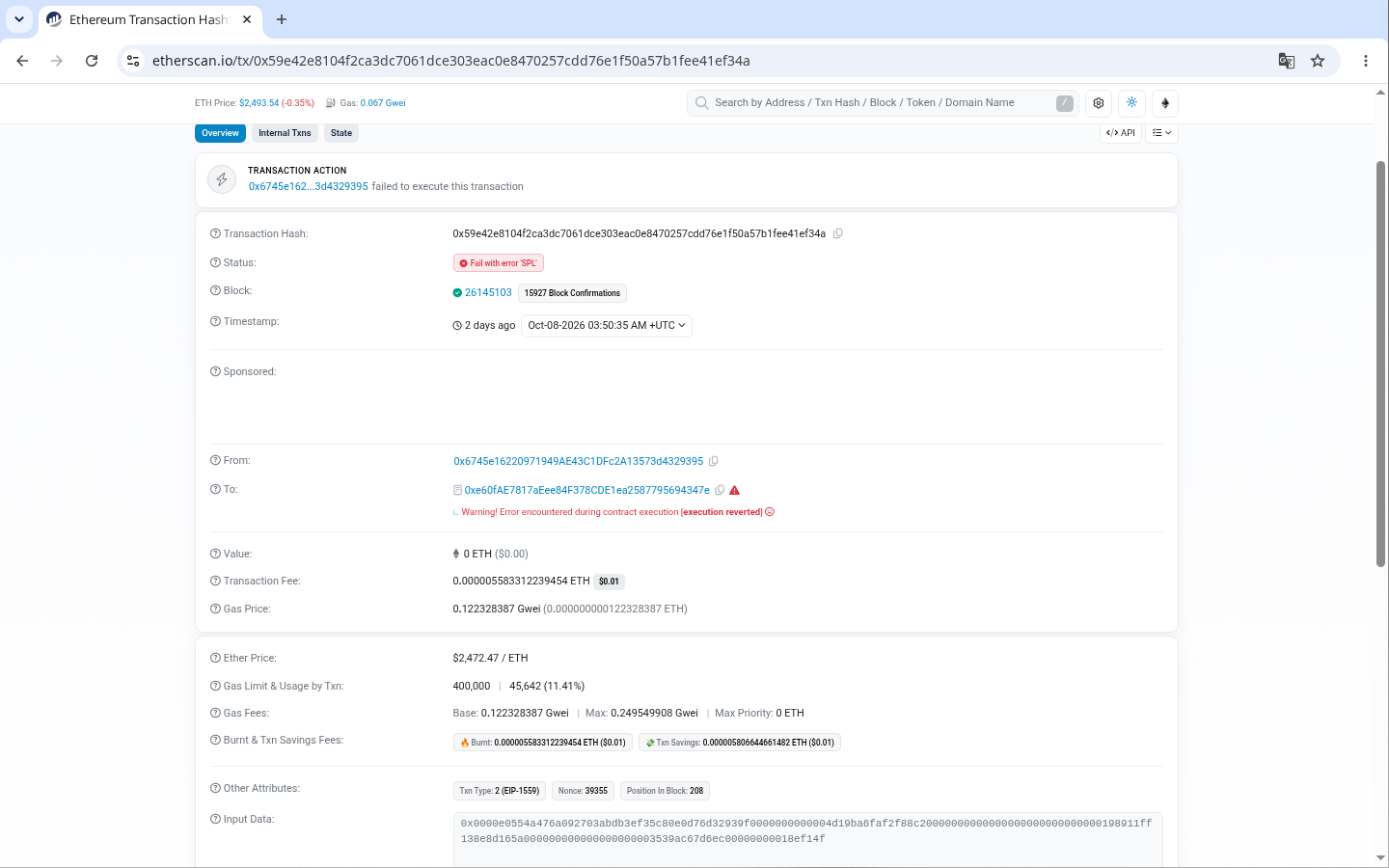Click the help icon beside Sponsored
The image size is (1389, 868).
click(215, 371)
